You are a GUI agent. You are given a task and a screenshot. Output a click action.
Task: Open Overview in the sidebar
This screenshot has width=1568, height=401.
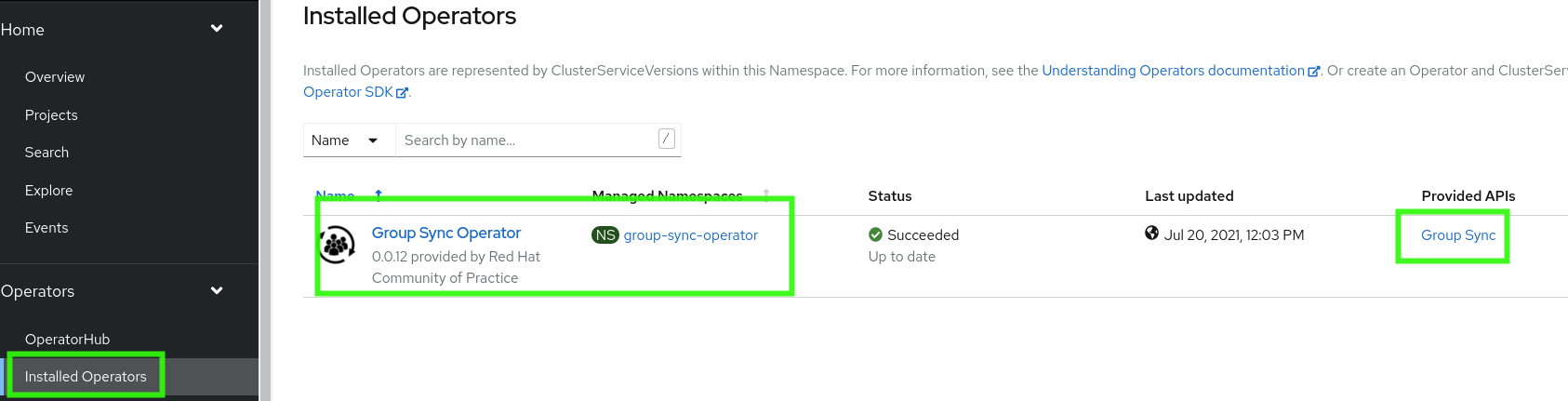click(x=55, y=77)
